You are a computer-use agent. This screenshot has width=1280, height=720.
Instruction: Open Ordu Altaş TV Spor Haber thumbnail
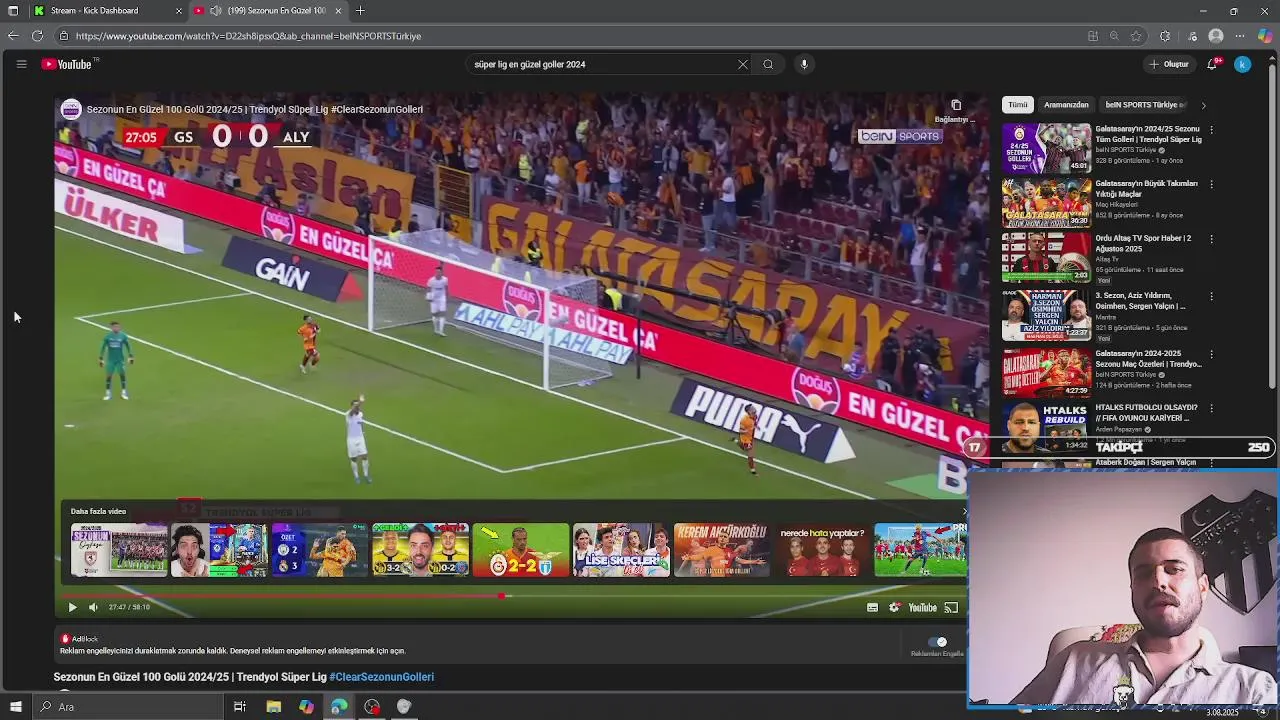pyautogui.click(x=1047, y=258)
